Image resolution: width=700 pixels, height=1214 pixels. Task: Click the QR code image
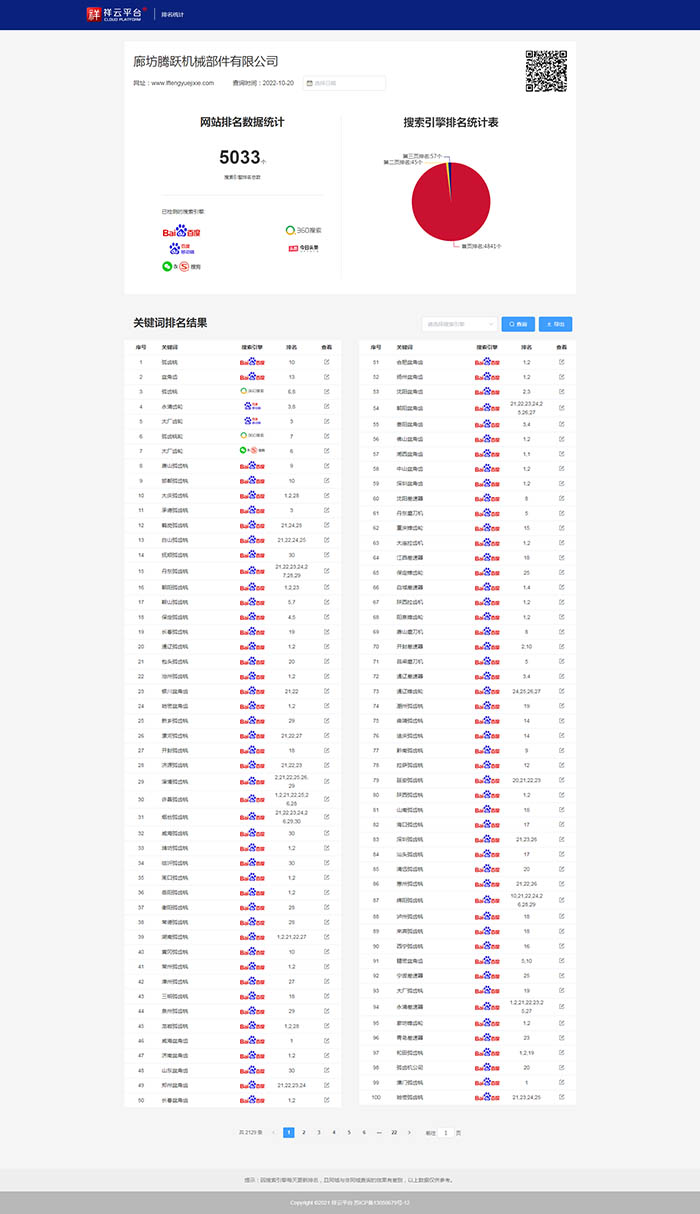[x=546, y=70]
